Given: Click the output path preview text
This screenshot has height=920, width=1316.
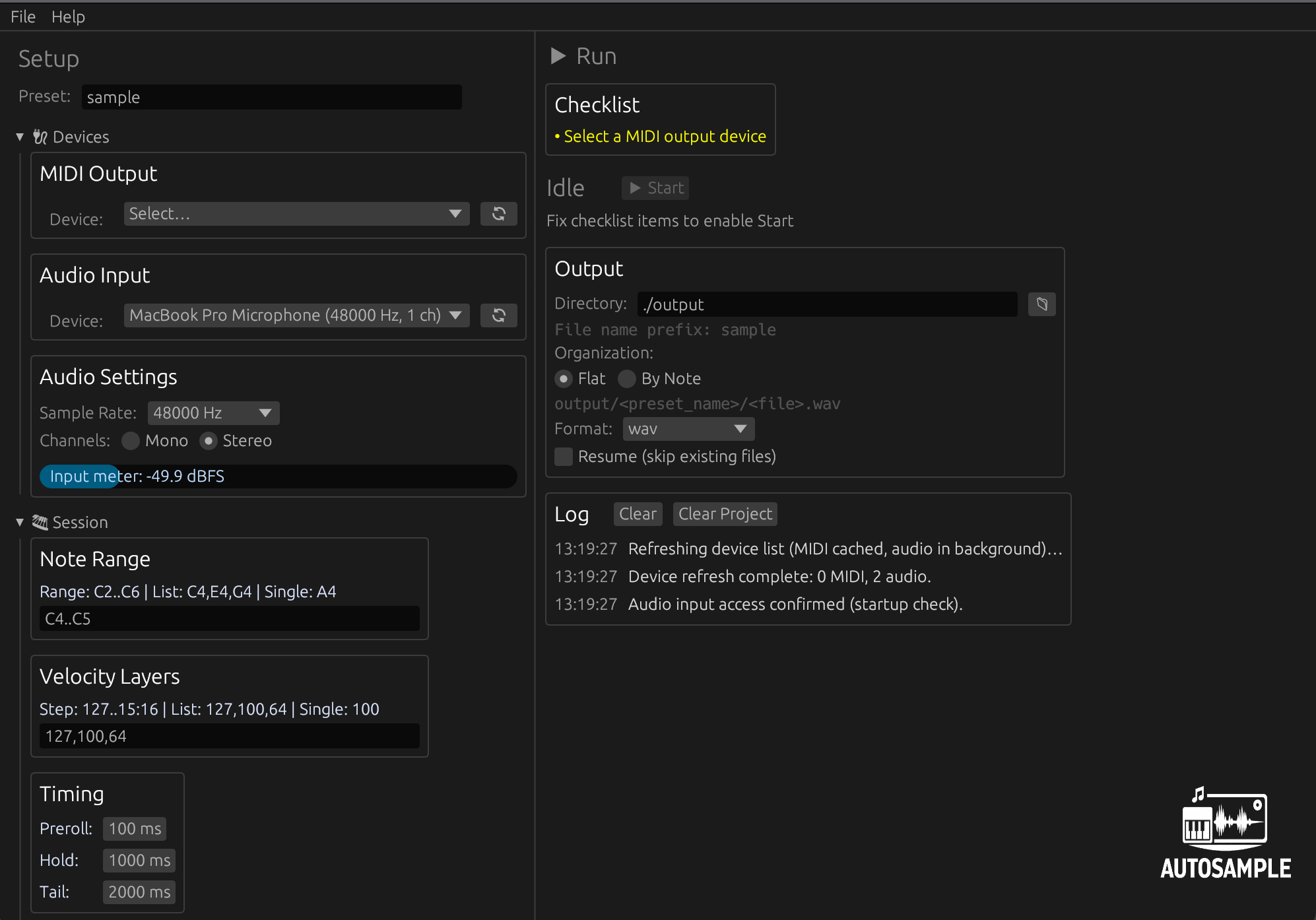Looking at the screenshot, I should pos(698,404).
